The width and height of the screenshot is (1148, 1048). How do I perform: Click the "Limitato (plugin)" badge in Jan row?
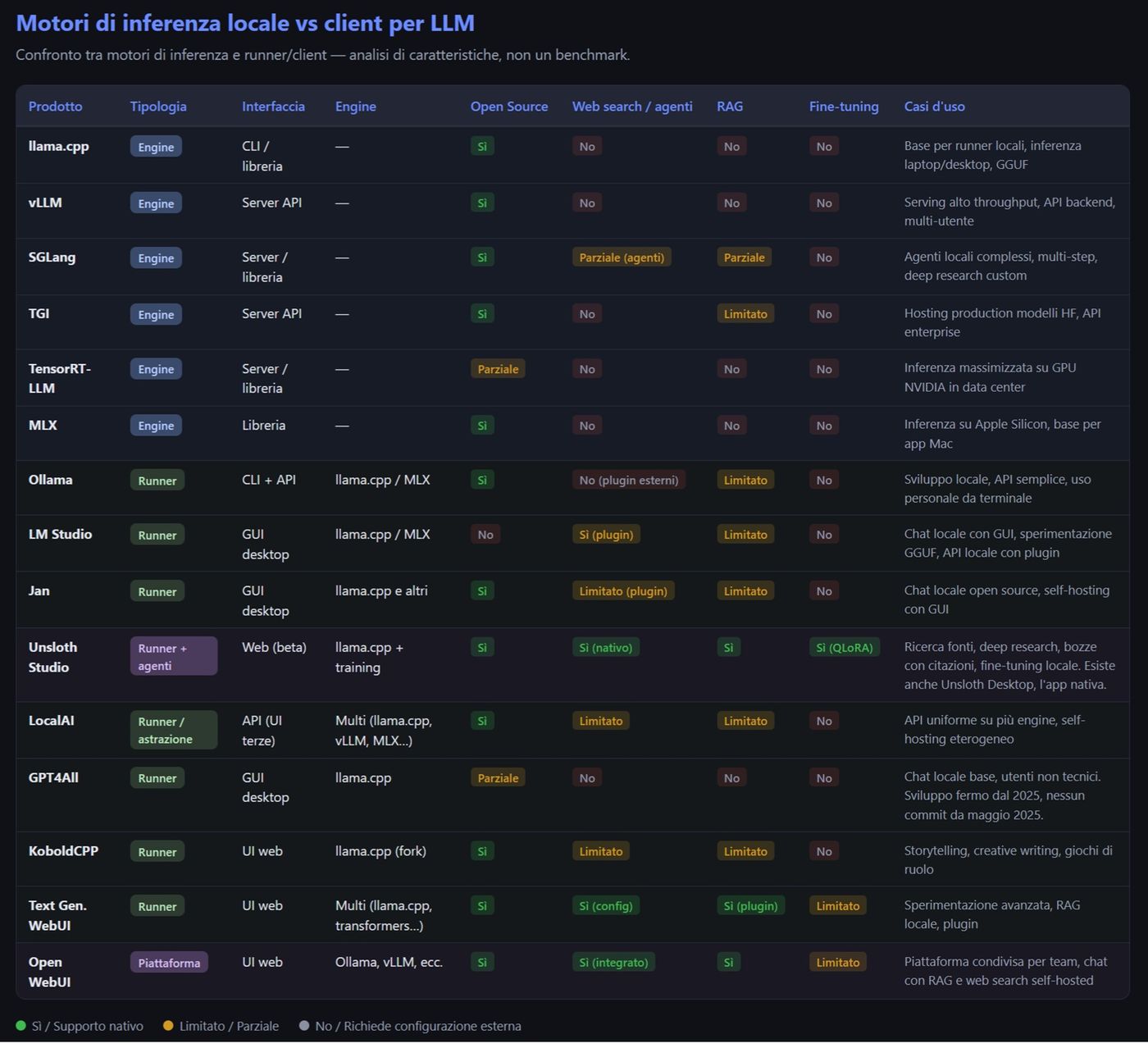623,591
